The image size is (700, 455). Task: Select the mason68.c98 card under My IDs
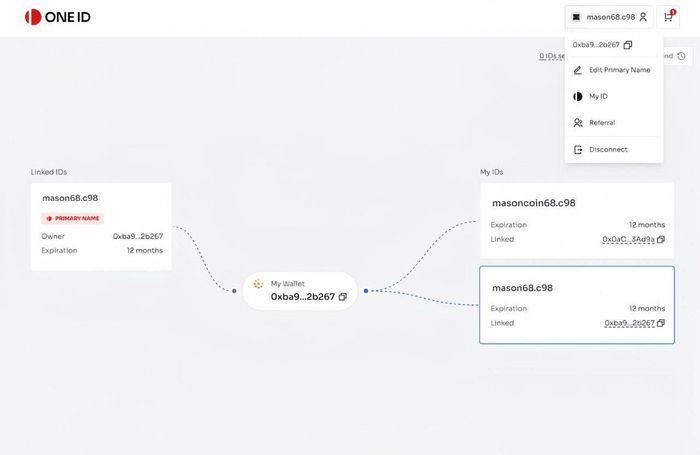[x=577, y=305]
